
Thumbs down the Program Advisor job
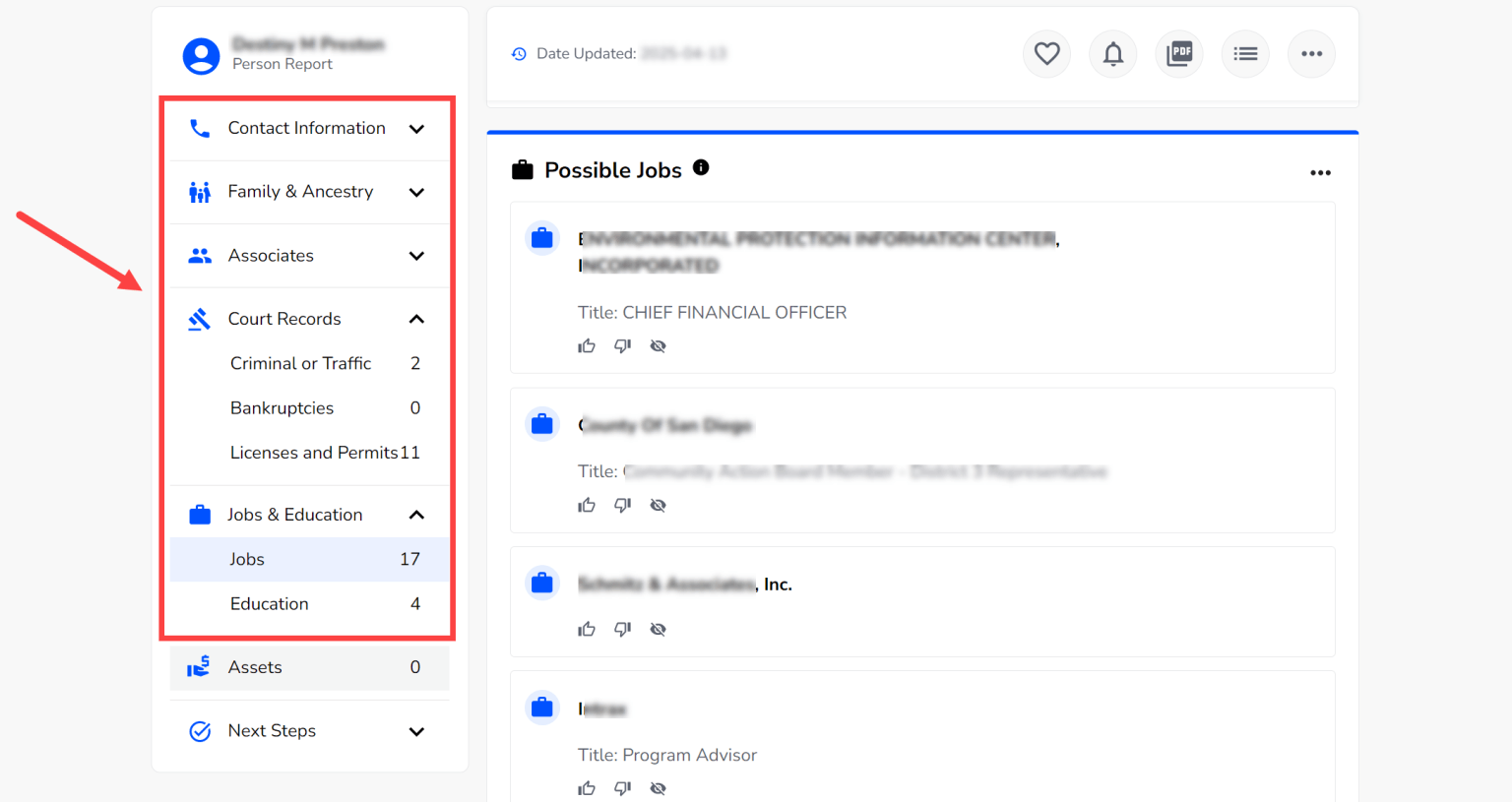[622, 788]
